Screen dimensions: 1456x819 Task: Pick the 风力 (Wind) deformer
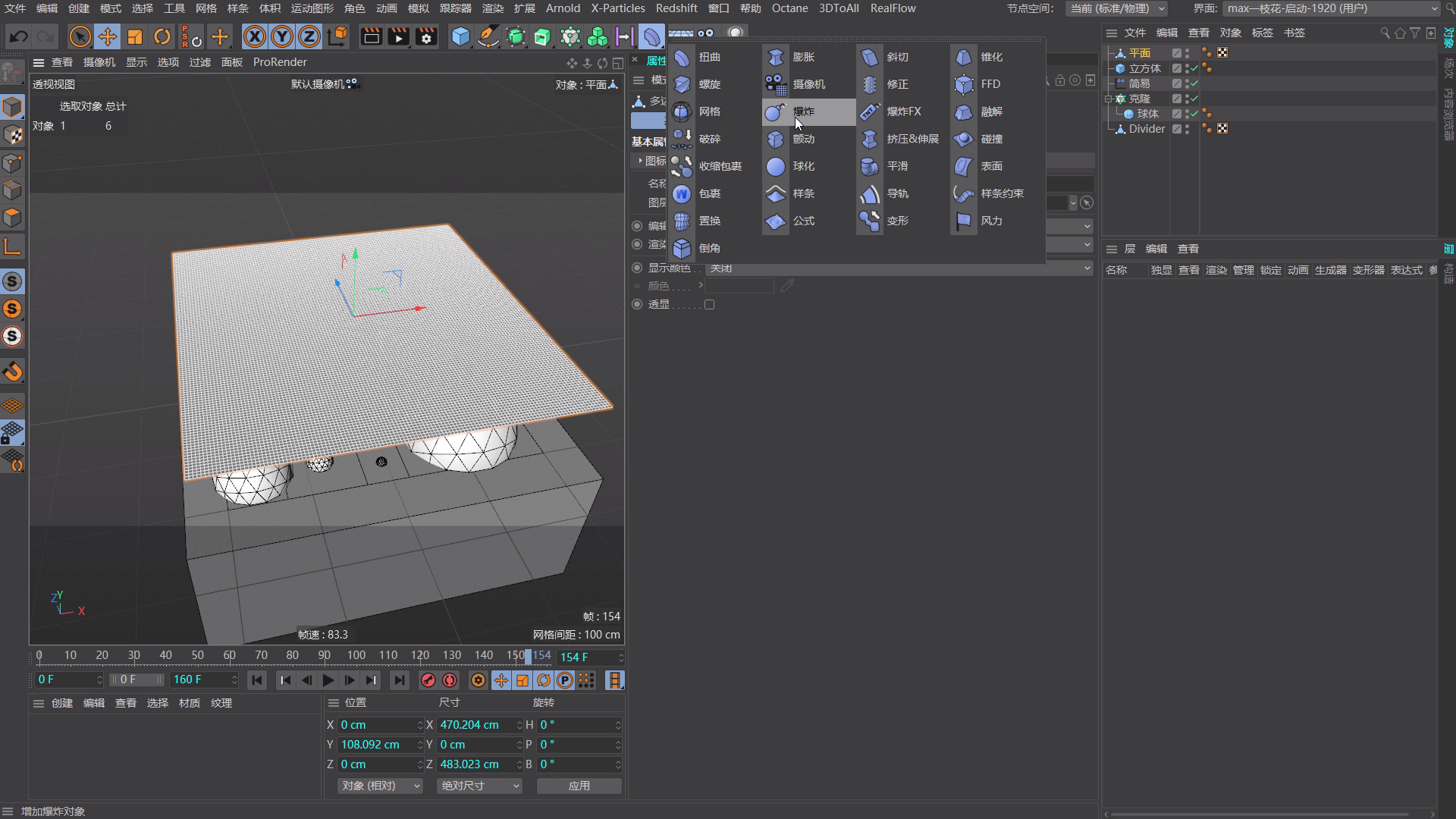990,221
